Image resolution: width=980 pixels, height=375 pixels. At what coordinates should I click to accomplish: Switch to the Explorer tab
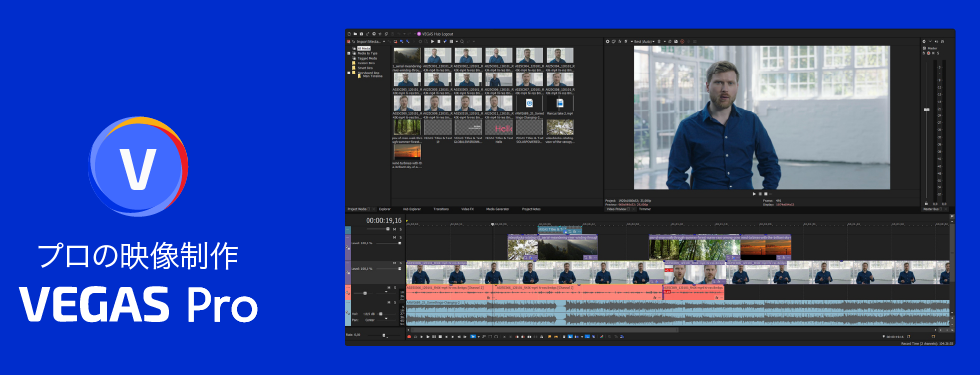point(384,209)
